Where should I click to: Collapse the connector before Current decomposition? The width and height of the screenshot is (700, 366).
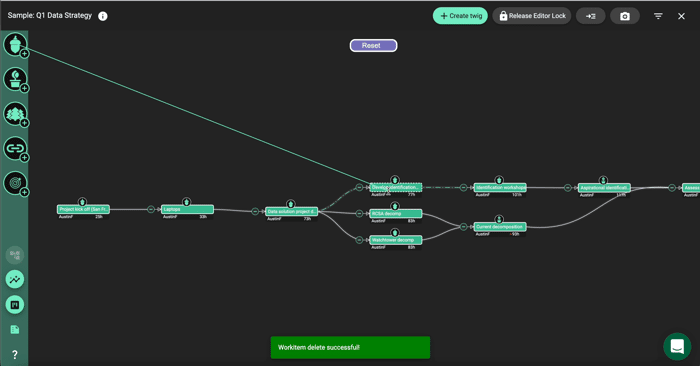[x=463, y=227]
